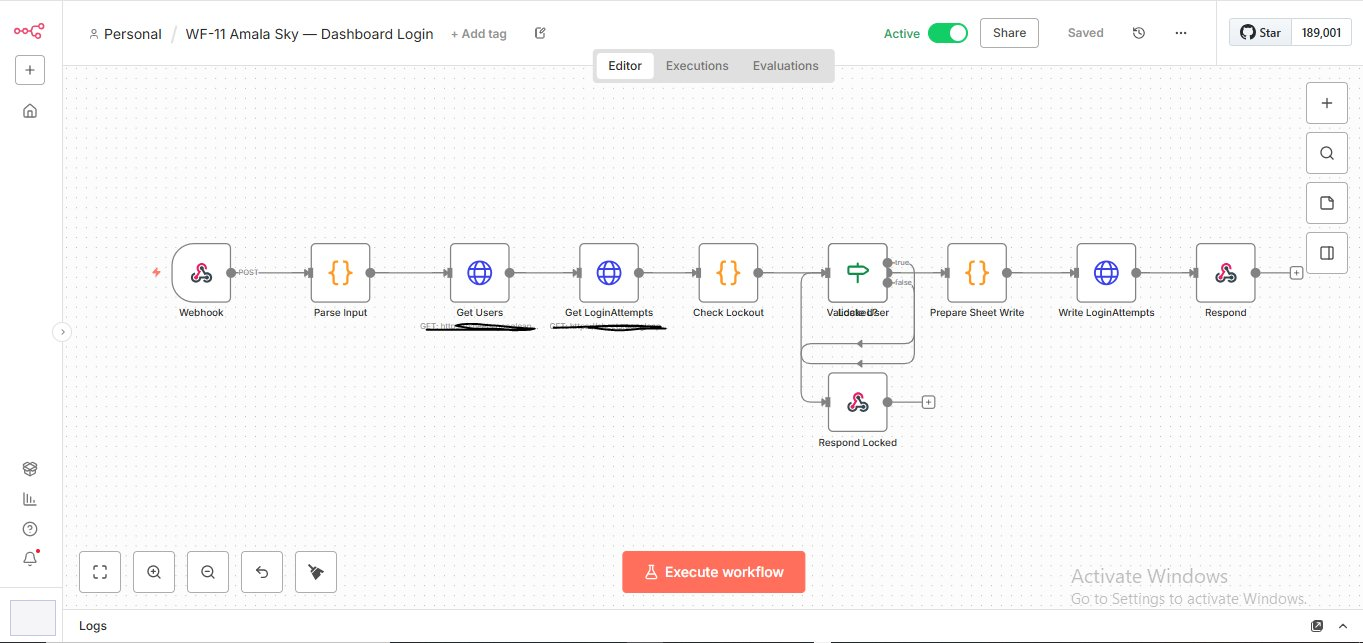Open the create new plus menu in sidebar

point(29,70)
